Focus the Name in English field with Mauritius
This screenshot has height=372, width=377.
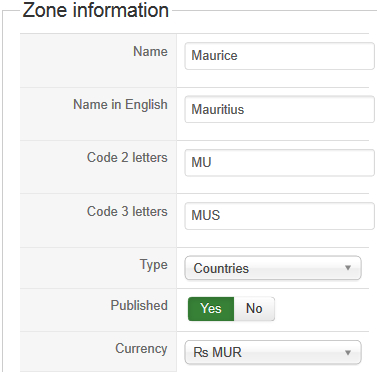coord(279,109)
